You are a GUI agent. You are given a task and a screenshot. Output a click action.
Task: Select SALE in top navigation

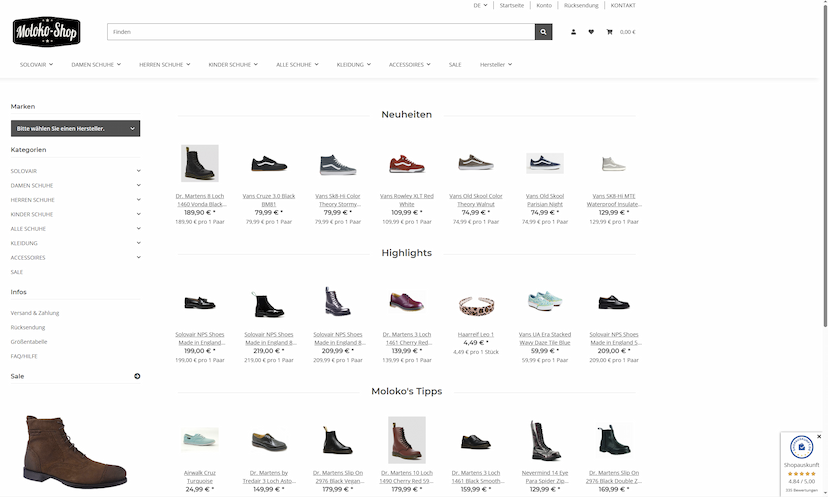tap(455, 64)
